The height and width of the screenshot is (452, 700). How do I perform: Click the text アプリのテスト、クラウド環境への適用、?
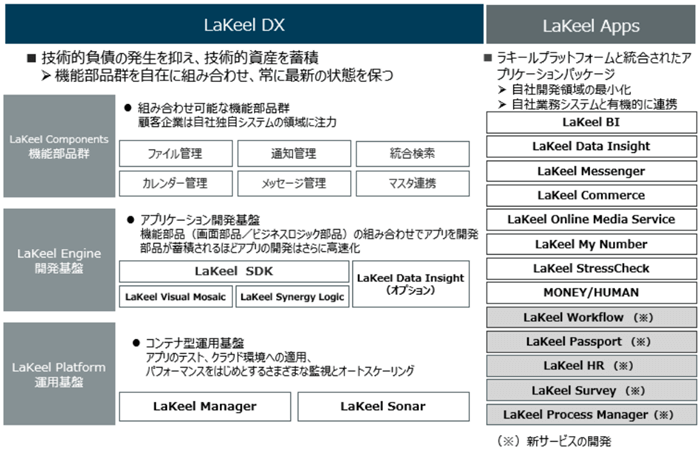[229, 357]
